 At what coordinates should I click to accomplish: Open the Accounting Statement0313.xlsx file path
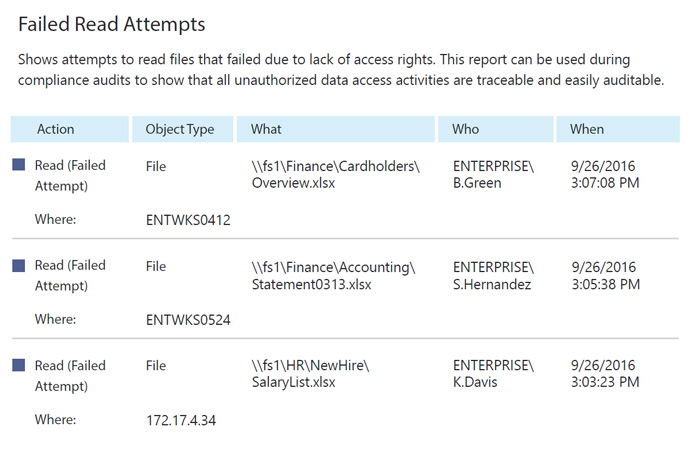coord(333,276)
